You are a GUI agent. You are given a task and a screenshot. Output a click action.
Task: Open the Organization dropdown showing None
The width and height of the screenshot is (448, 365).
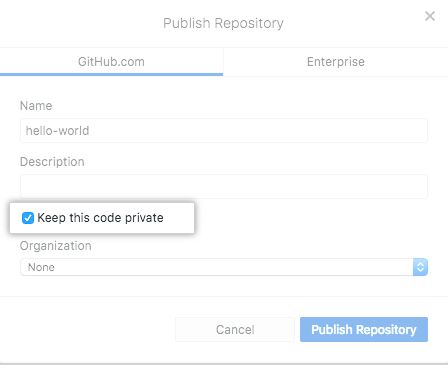pyautogui.click(x=224, y=267)
